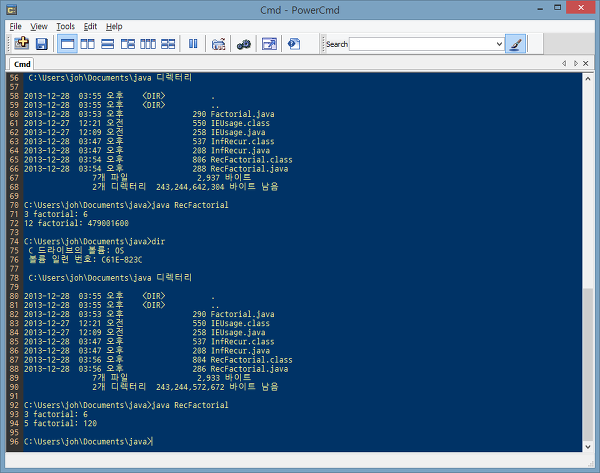Click the PowerCmd title bar icon
600x473 pixels.
click(x=11, y=10)
